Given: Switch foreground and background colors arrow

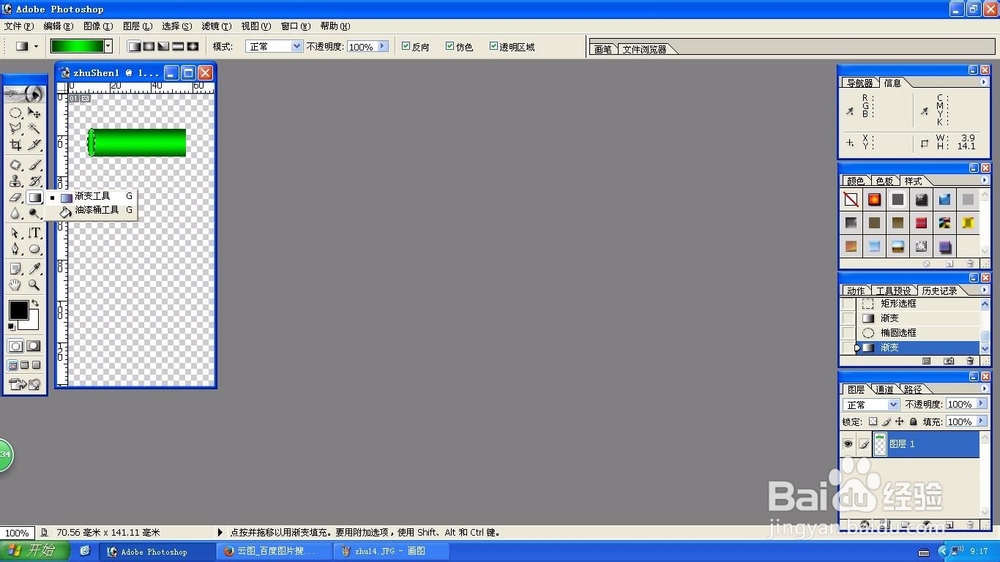Looking at the screenshot, I should click(35, 303).
